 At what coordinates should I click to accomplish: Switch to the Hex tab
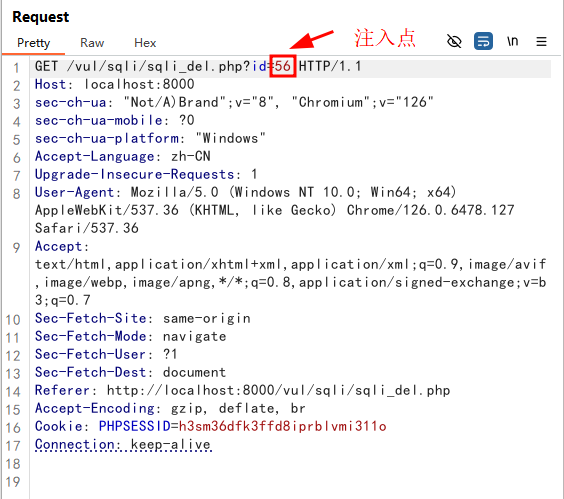145,43
